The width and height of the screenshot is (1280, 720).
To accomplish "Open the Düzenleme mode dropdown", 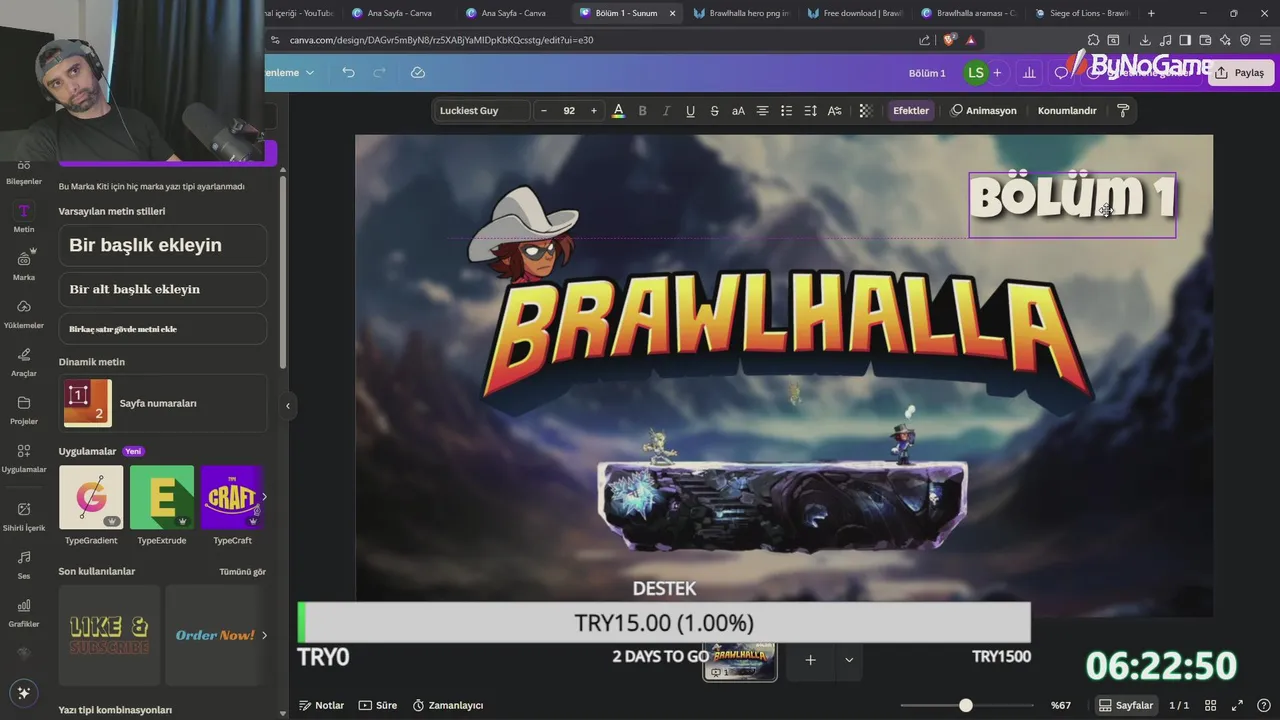I will [x=289, y=73].
